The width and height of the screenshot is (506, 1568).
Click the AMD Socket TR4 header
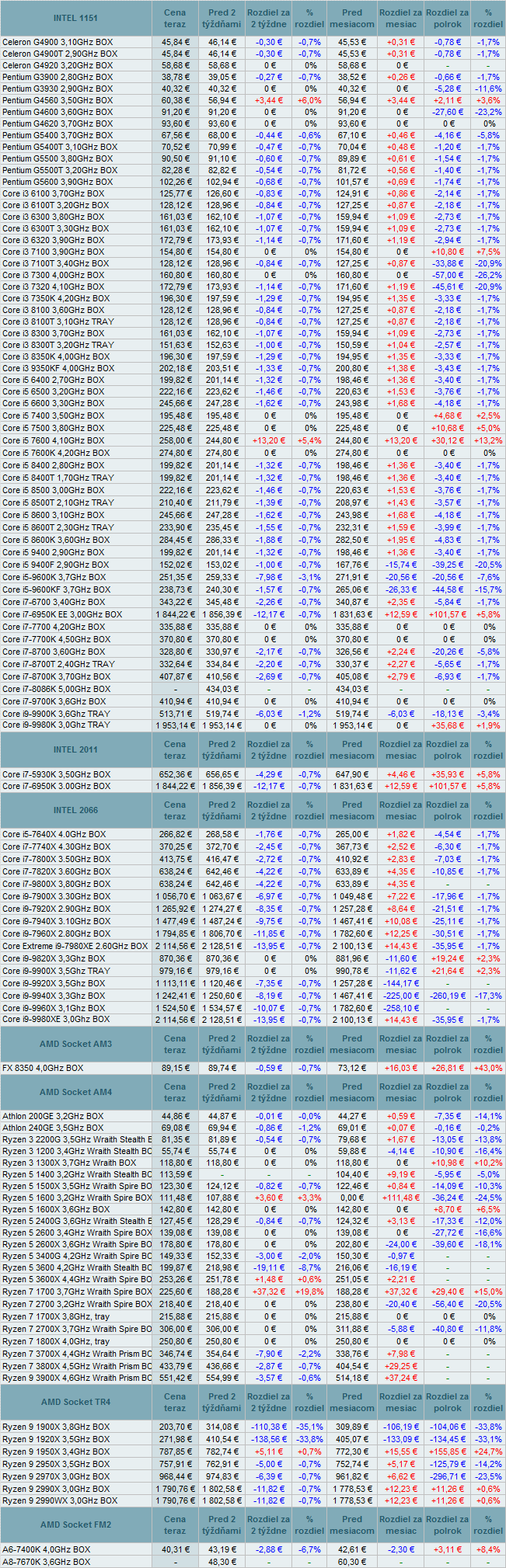coord(75,1402)
